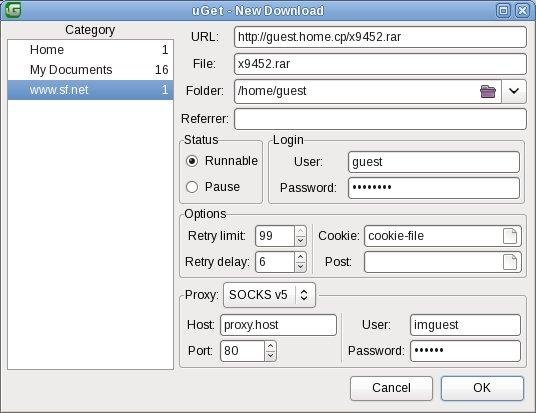This screenshot has width=536, height=413.
Task: Click the Cancel button
Action: click(391, 388)
